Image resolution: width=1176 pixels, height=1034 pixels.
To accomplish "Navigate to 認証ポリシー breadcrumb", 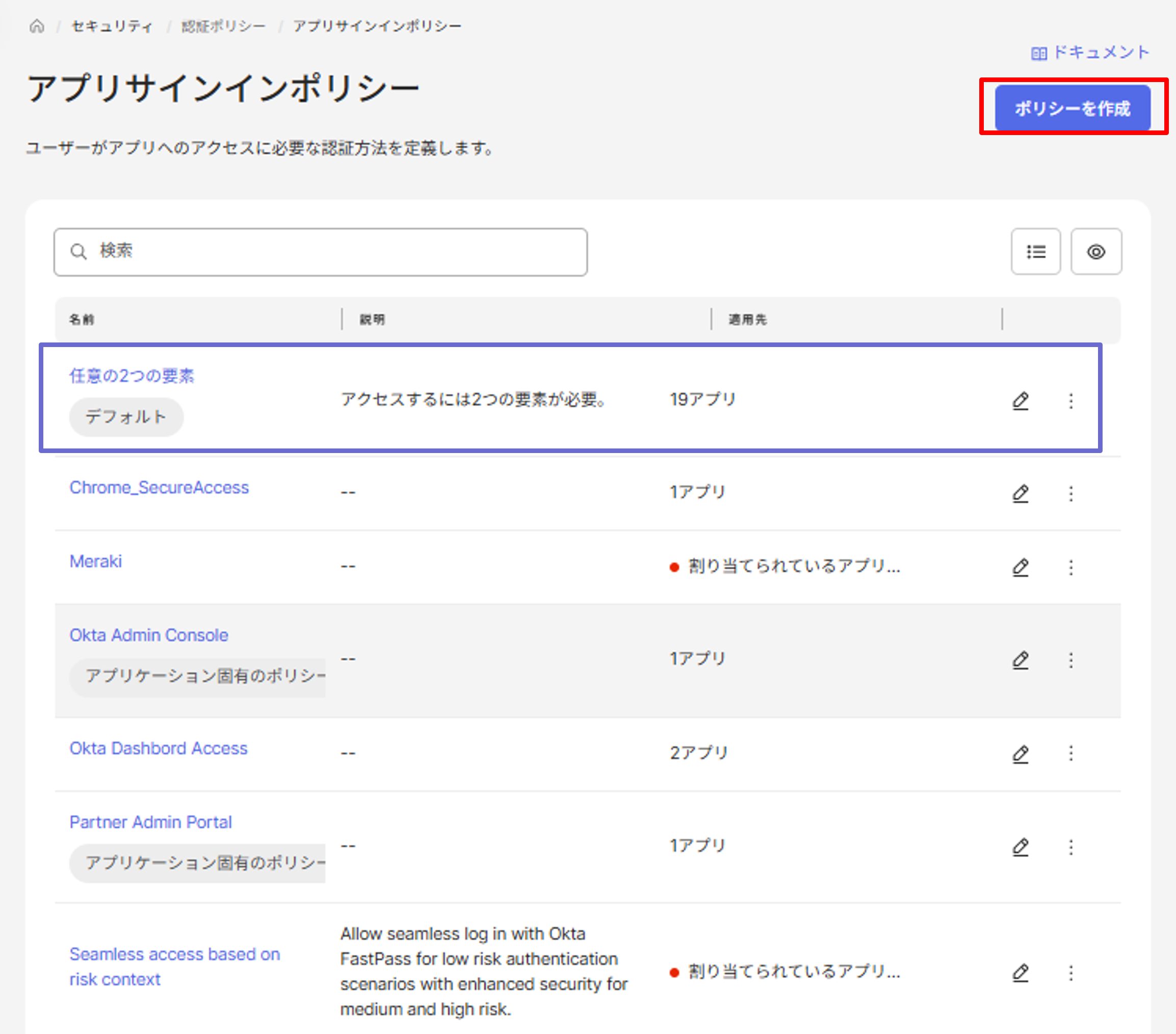I will (223, 26).
